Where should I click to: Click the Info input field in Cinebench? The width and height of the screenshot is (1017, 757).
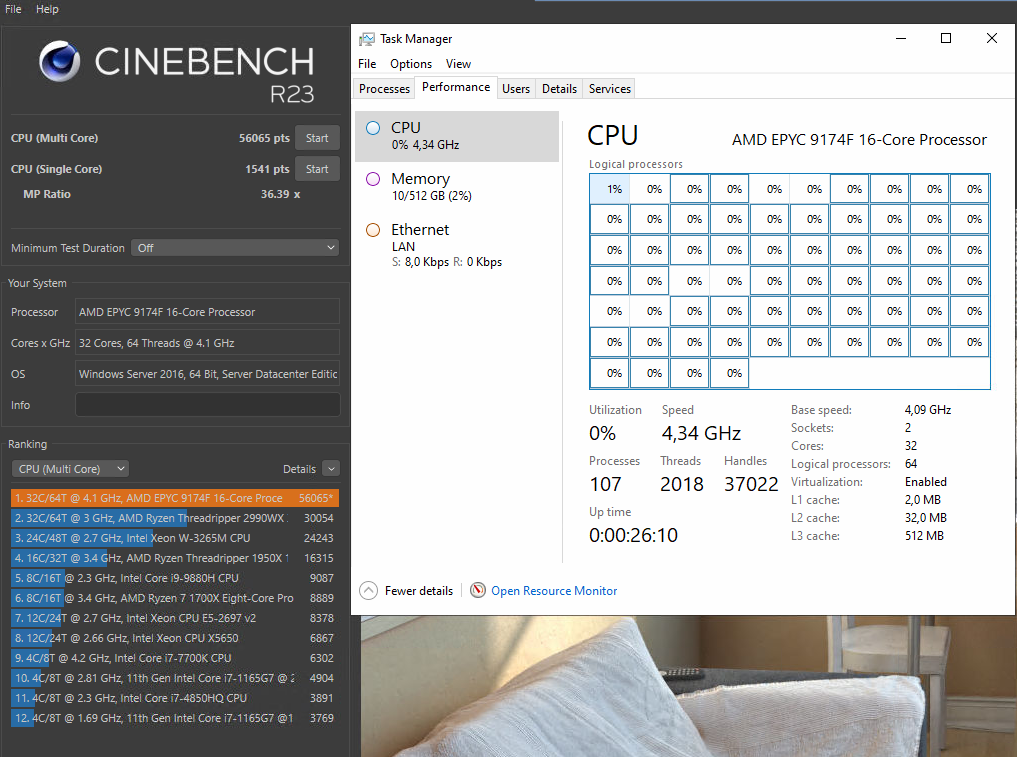pyautogui.click(x=207, y=405)
